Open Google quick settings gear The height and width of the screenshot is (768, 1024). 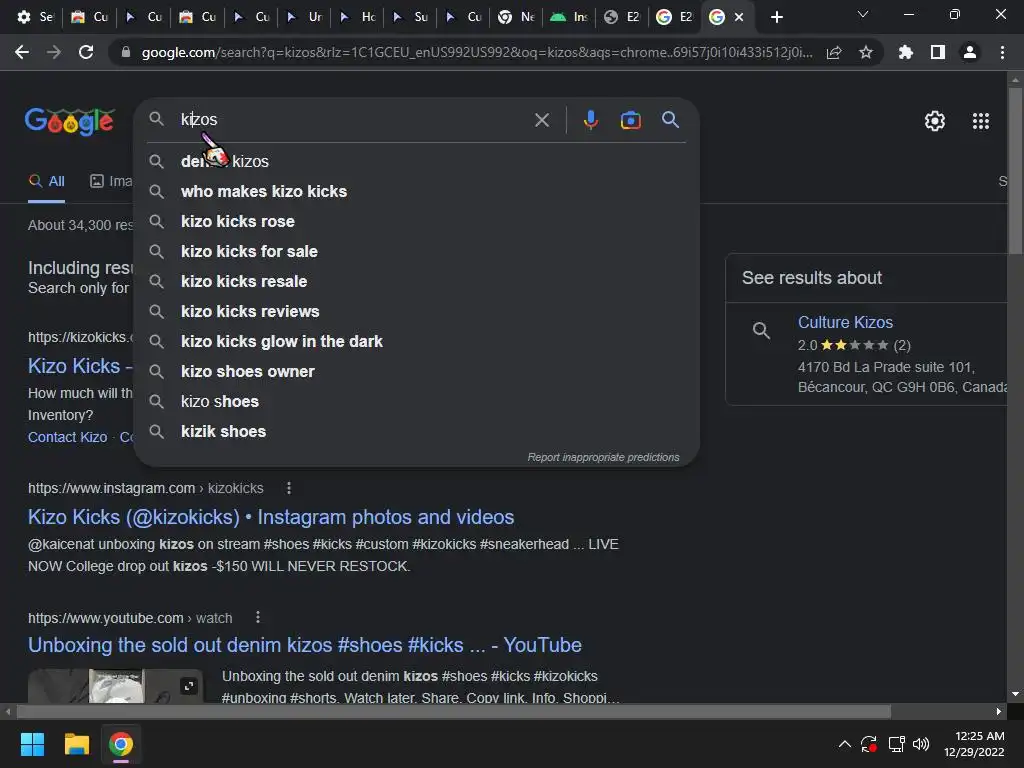(935, 121)
